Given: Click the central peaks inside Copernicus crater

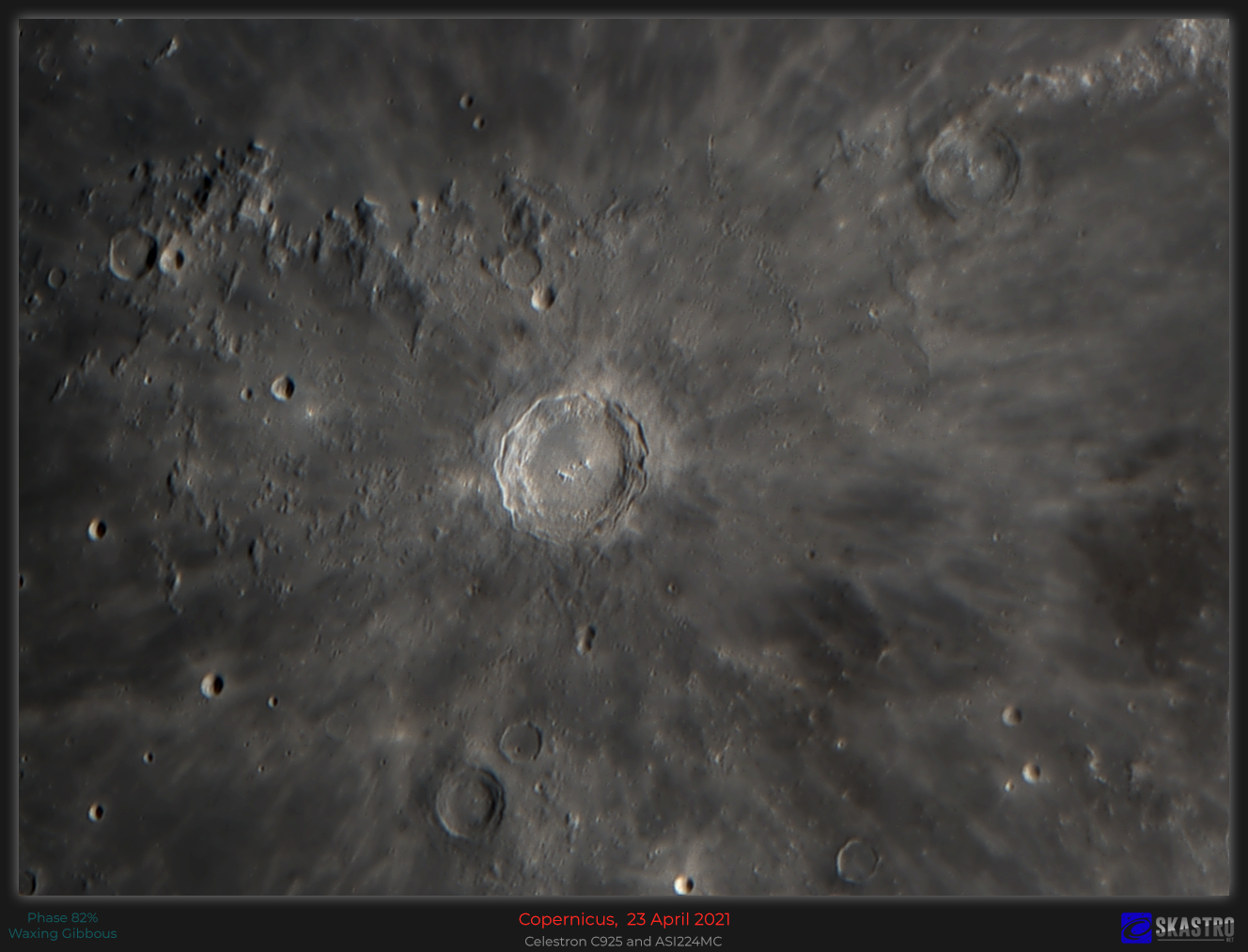Looking at the screenshot, I should coord(573,470).
